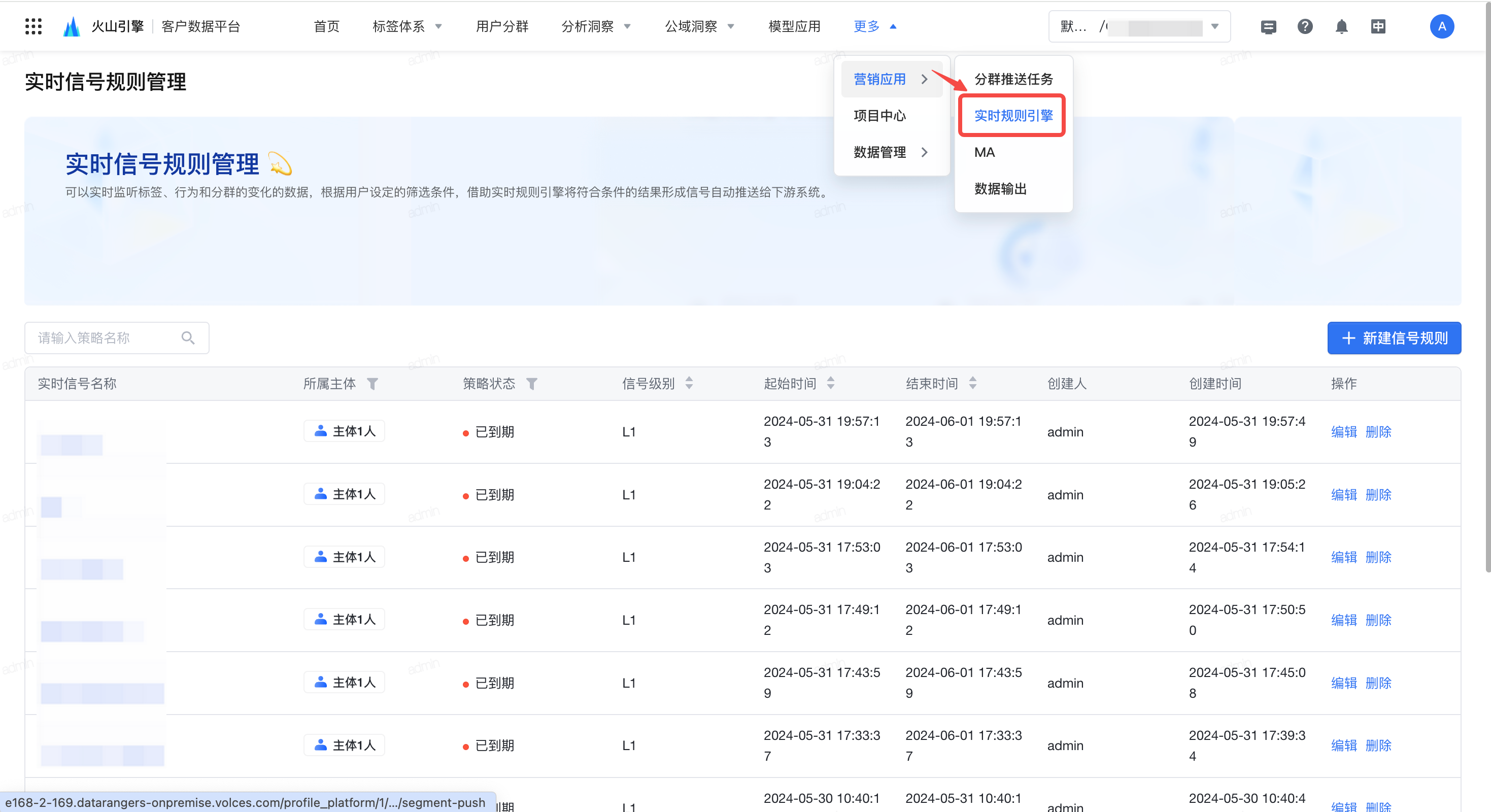Expand 营销应用 submenu
This screenshot has height=812, width=1491.
pos(891,79)
